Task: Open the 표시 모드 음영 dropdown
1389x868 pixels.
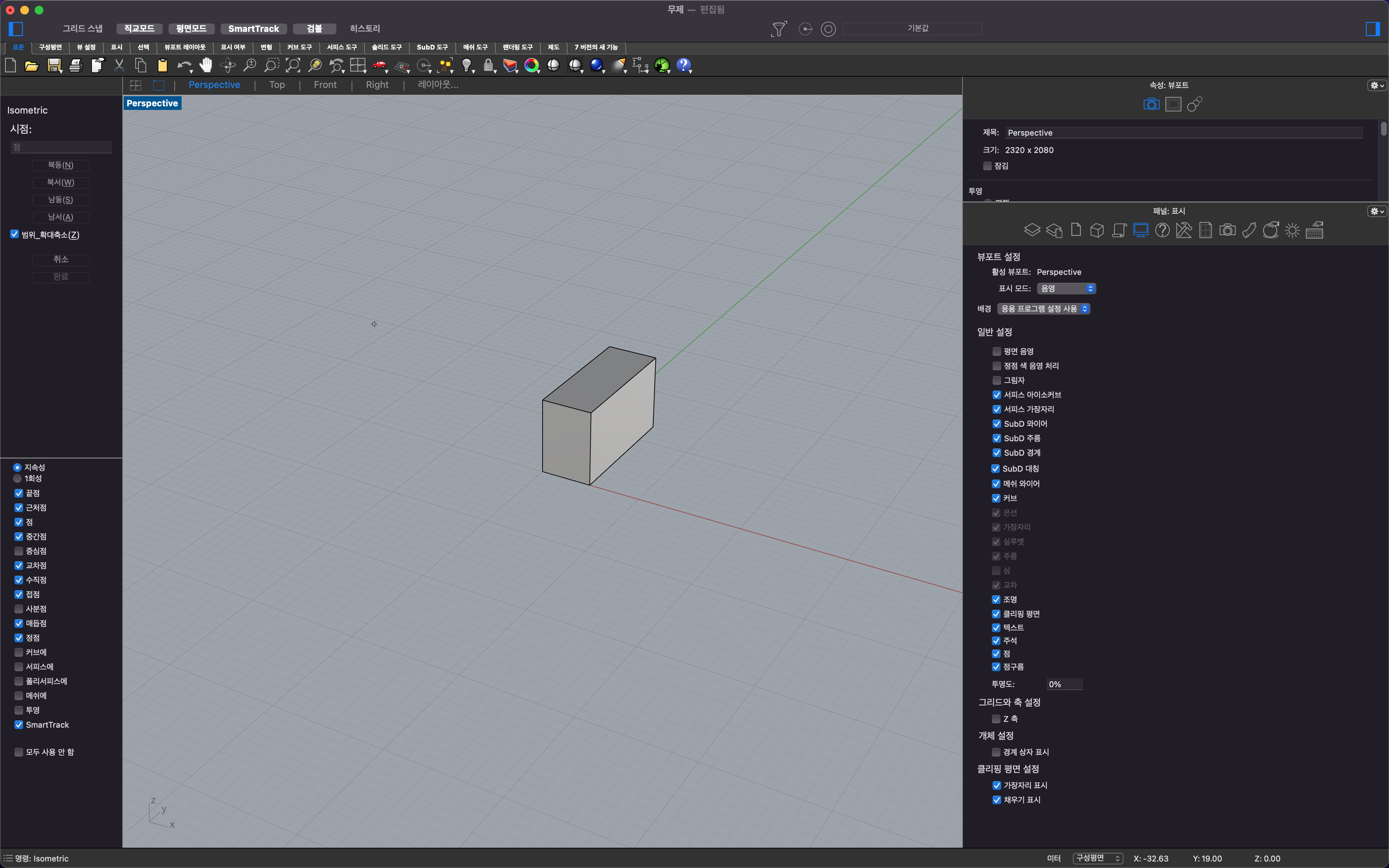Action: pyautogui.click(x=1066, y=288)
